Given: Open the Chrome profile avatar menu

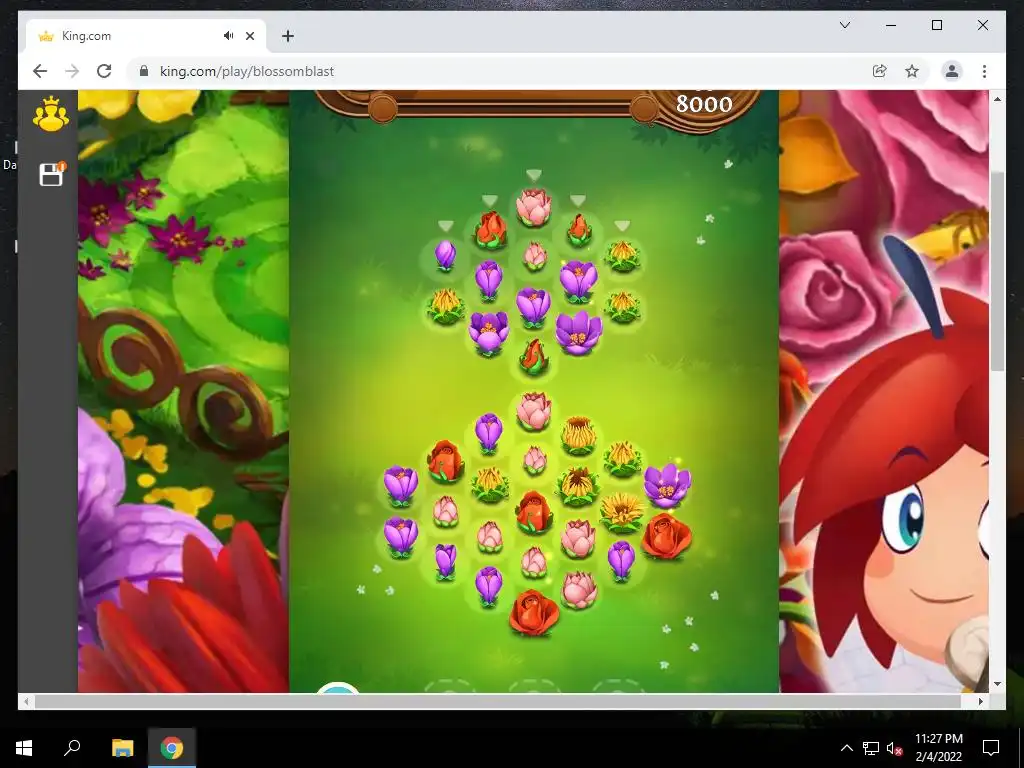Looking at the screenshot, I should tap(952, 71).
